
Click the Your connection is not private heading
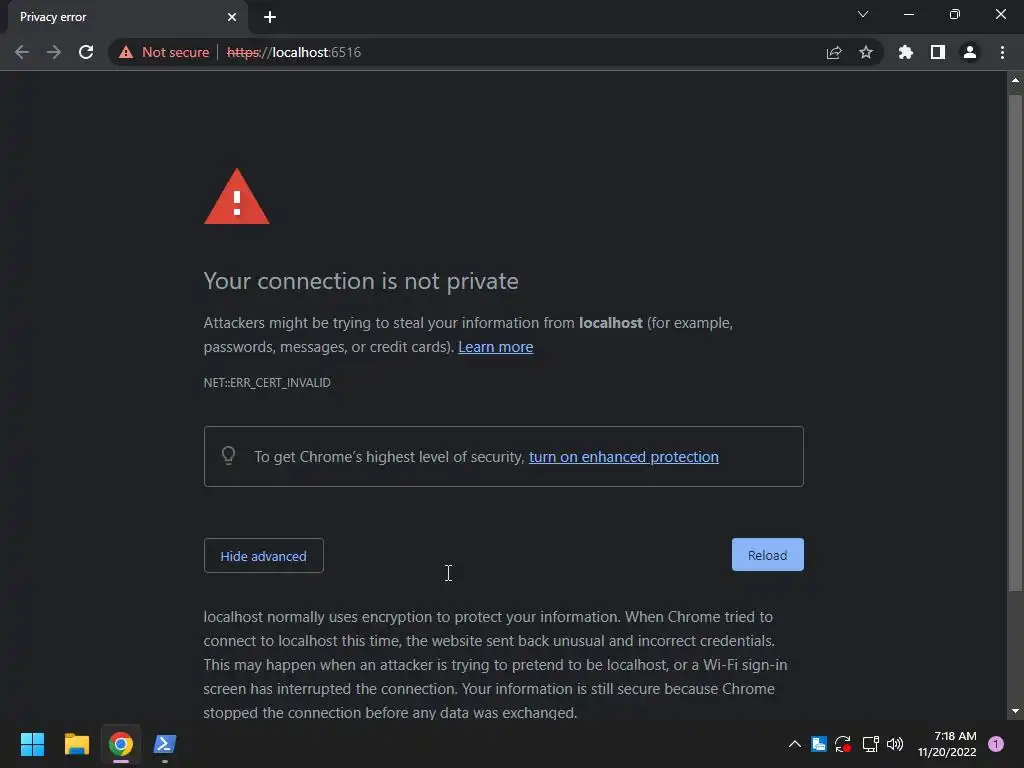click(361, 281)
